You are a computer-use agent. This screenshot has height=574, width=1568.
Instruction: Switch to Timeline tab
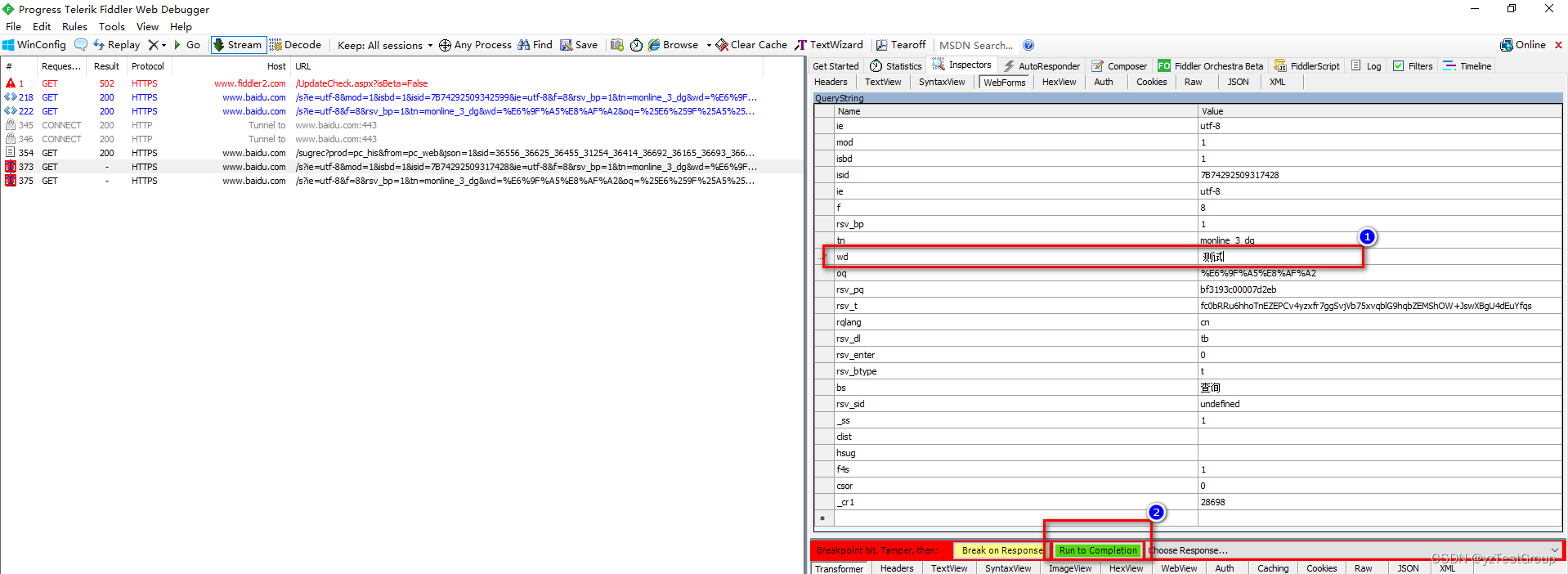click(1467, 66)
